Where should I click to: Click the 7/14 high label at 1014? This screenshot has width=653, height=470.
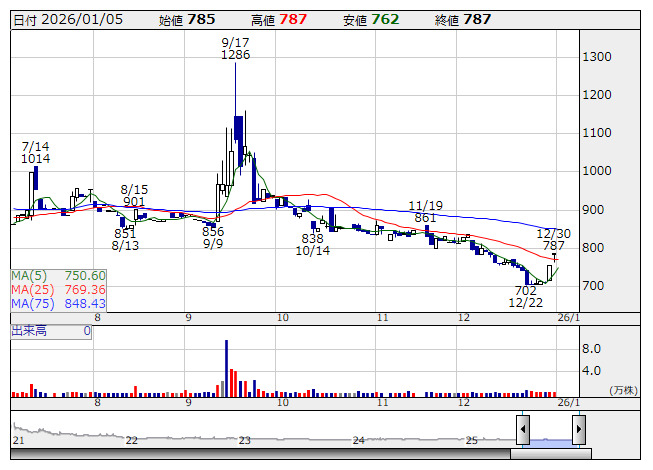tap(35, 152)
